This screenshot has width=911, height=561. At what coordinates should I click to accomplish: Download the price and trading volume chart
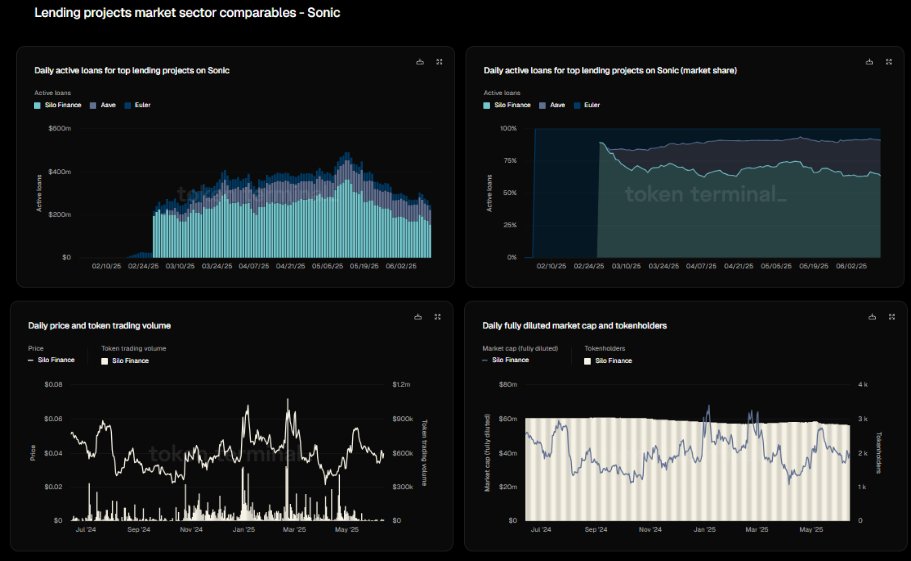click(418, 317)
